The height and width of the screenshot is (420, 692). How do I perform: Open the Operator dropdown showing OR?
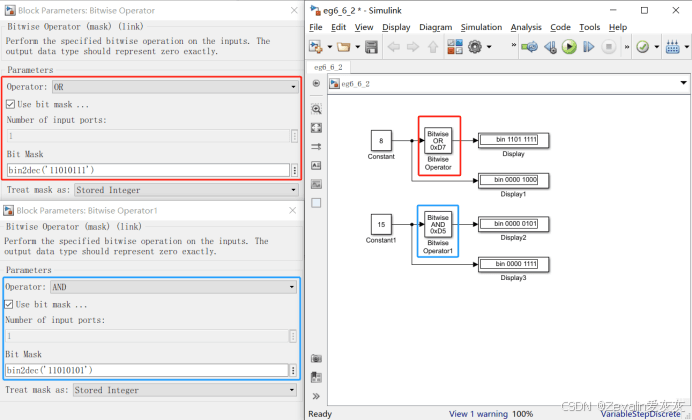(175, 87)
